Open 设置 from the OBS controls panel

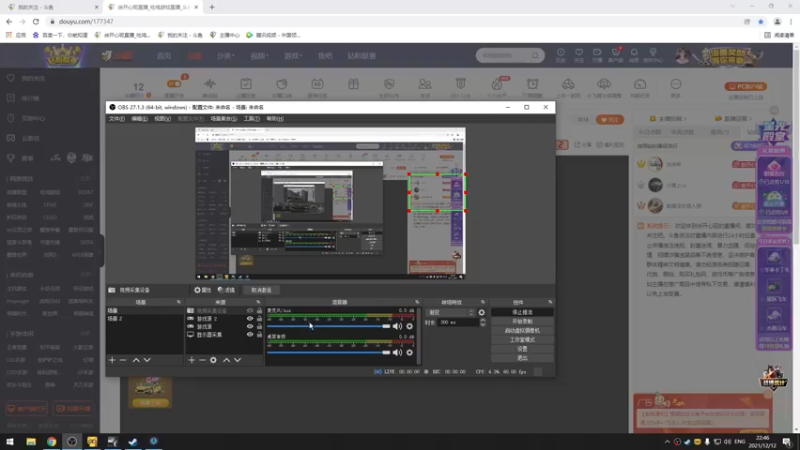[x=522, y=349]
